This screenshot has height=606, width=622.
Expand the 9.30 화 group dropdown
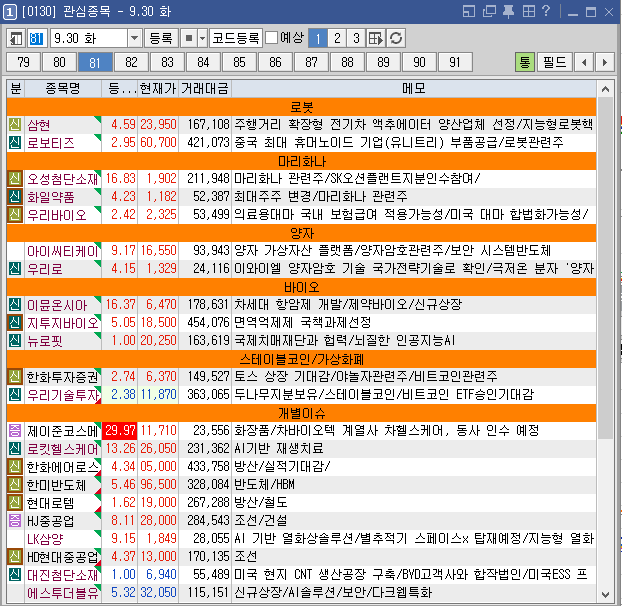pos(135,38)
